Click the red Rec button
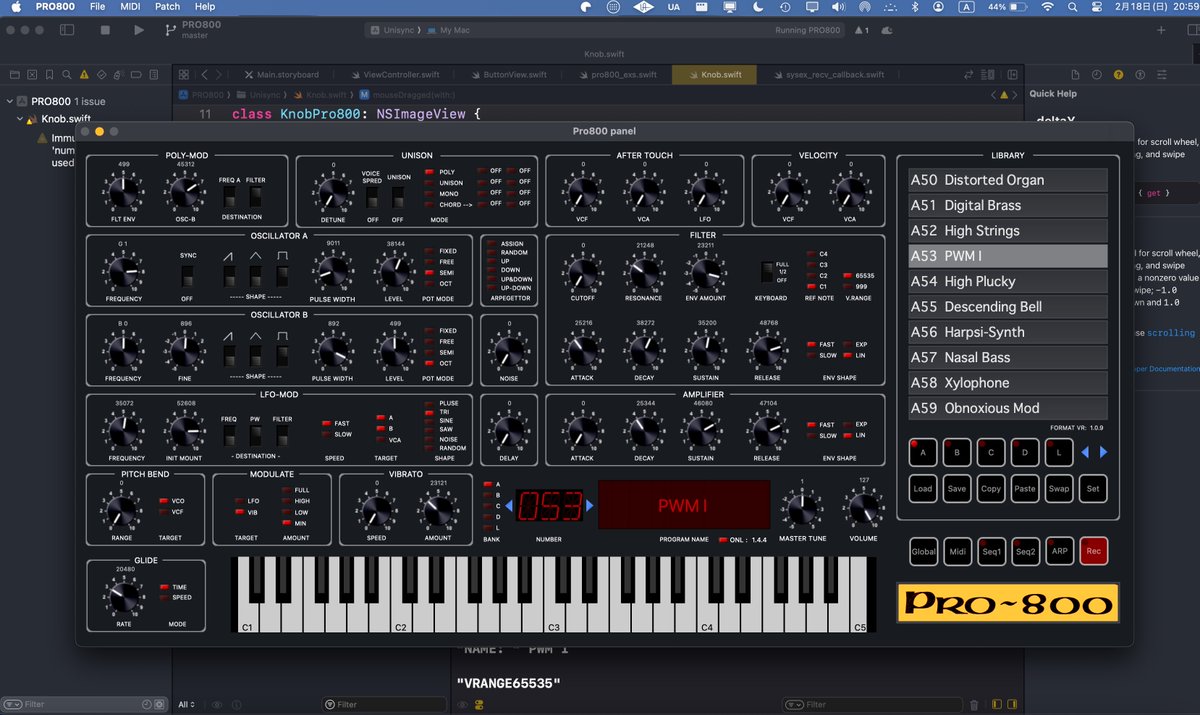The height and width of the screenshot is (715, 1200). click(x=1093, y=551)
